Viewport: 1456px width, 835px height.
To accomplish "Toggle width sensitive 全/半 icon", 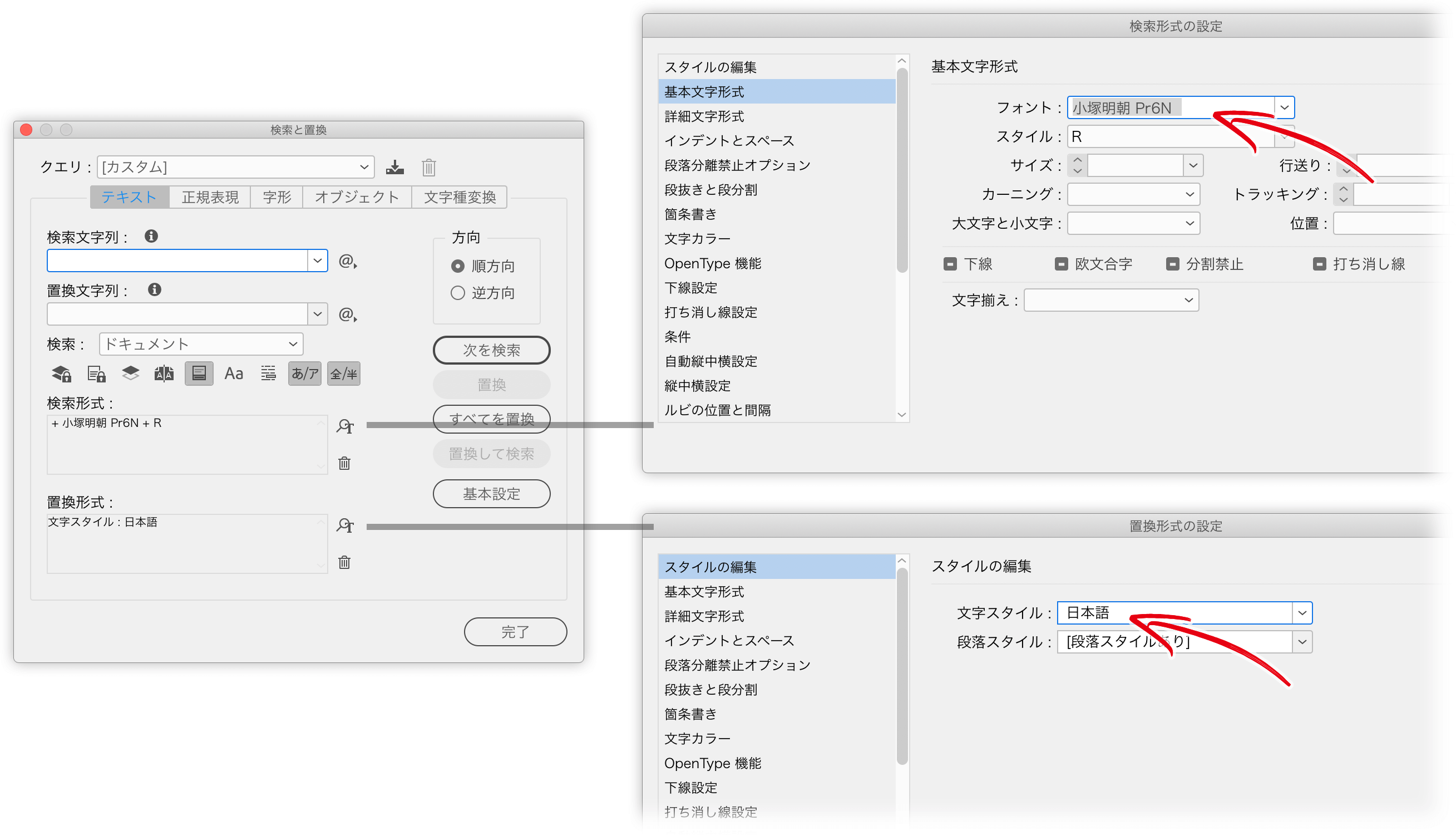I will [x=343, y=374].
